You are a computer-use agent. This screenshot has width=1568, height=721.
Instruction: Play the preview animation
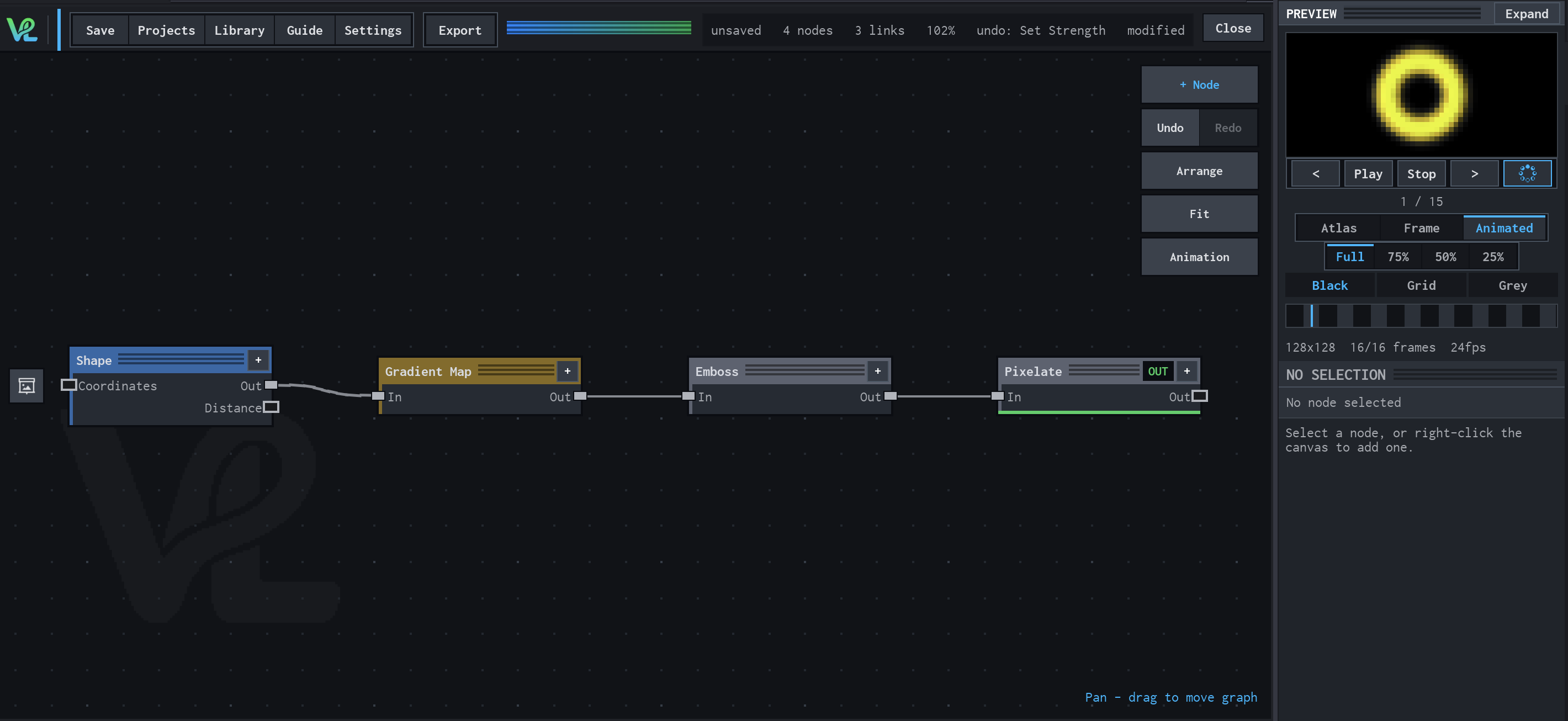(1368, 173)
